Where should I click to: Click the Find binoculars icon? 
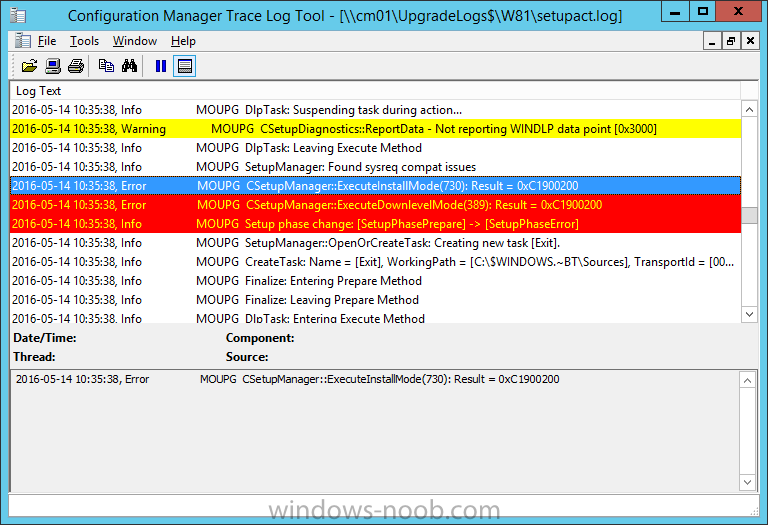pos(129,66)
